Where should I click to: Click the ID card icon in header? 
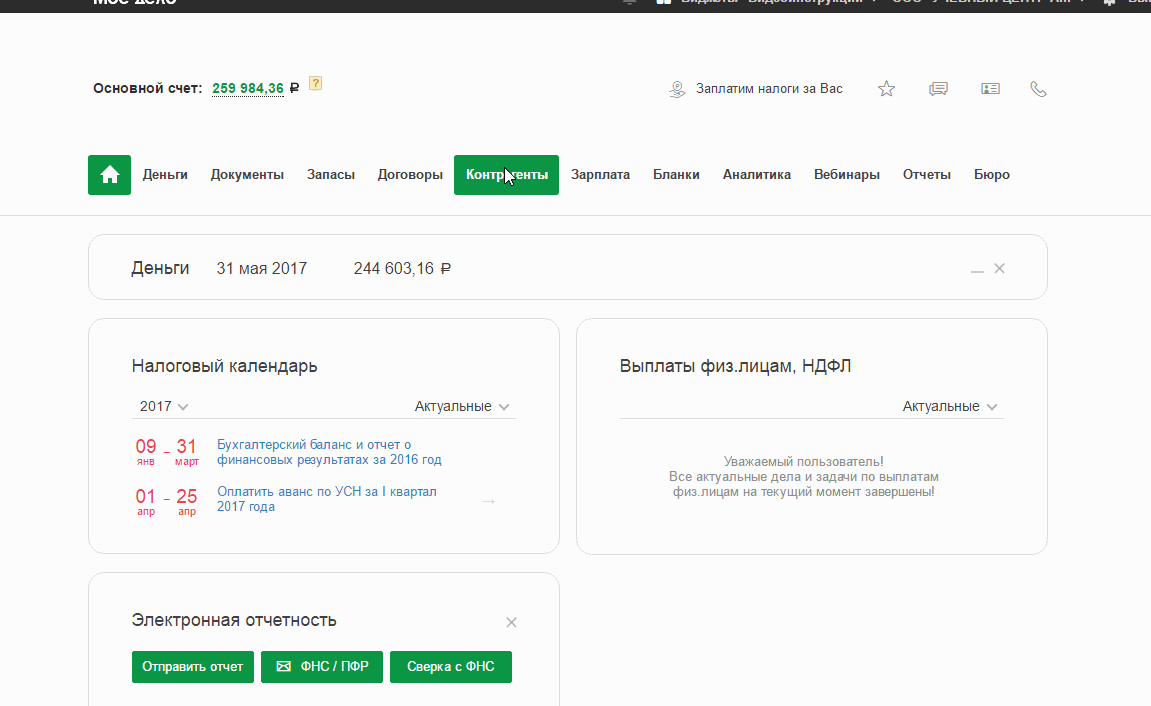990,89
